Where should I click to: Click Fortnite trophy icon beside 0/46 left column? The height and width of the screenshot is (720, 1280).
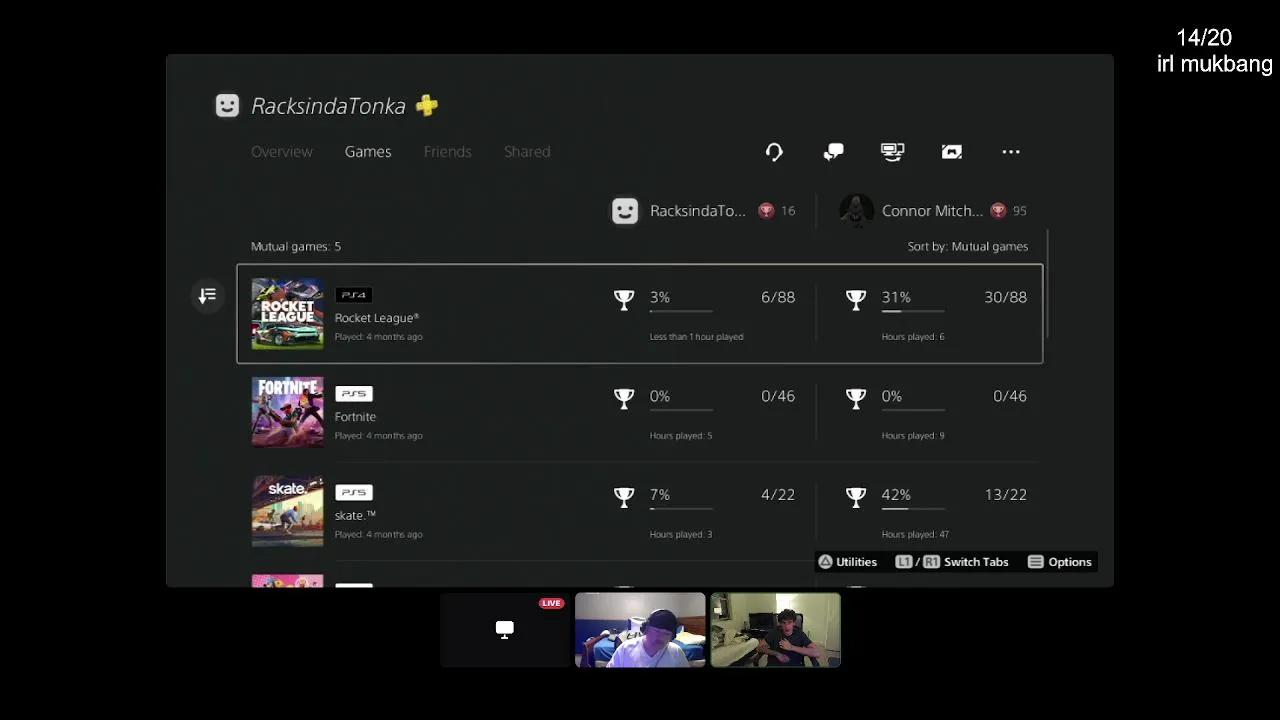[624, 398]
